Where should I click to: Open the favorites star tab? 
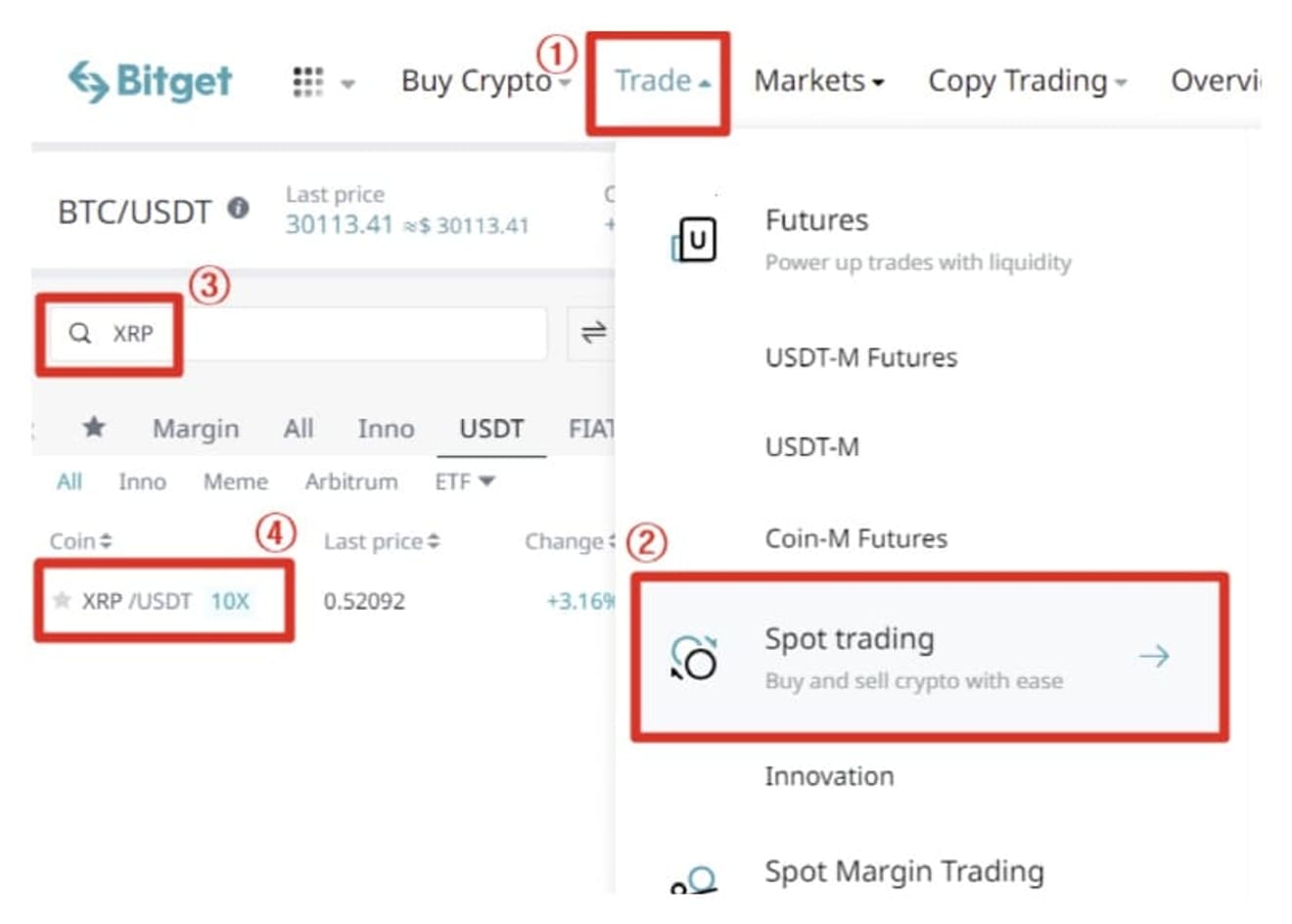click(94, 427)
